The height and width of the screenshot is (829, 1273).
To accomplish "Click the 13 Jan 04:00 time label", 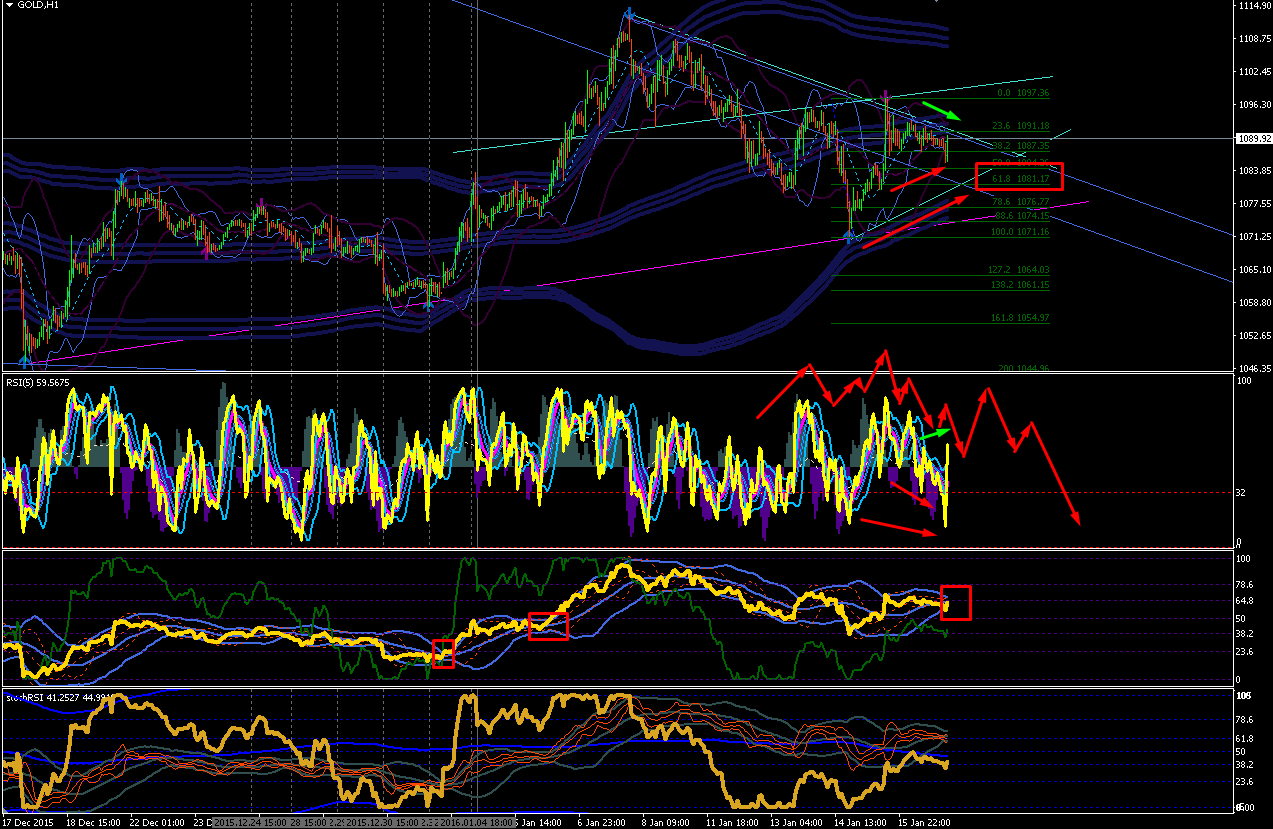I will (x=795, y=822).
